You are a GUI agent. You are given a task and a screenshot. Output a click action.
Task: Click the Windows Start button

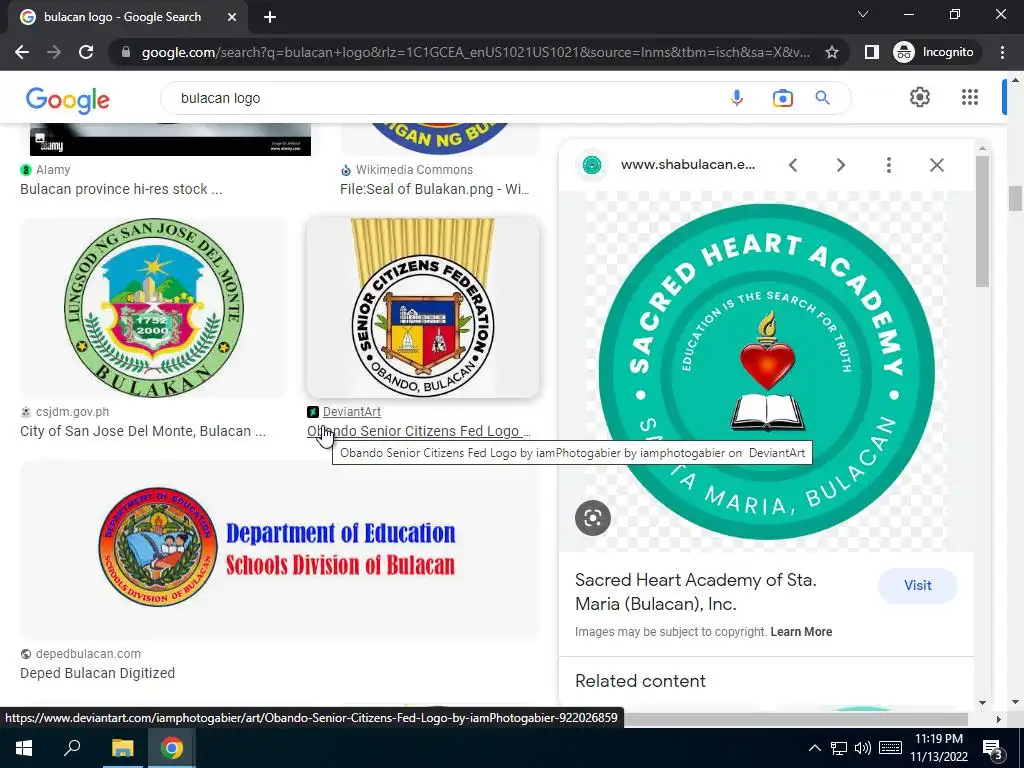[x=24, y=748]
